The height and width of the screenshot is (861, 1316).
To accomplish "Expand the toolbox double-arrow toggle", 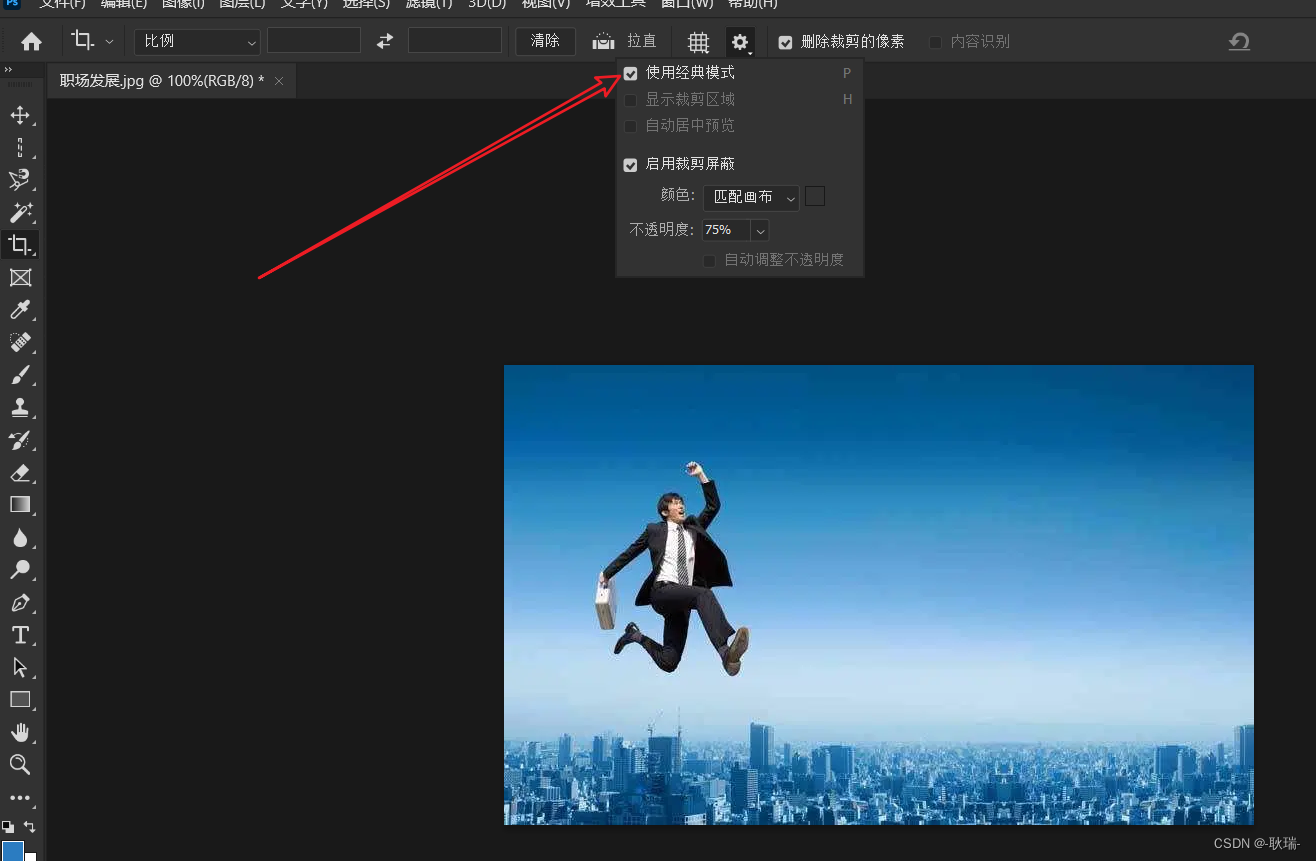I will (8, 70).
